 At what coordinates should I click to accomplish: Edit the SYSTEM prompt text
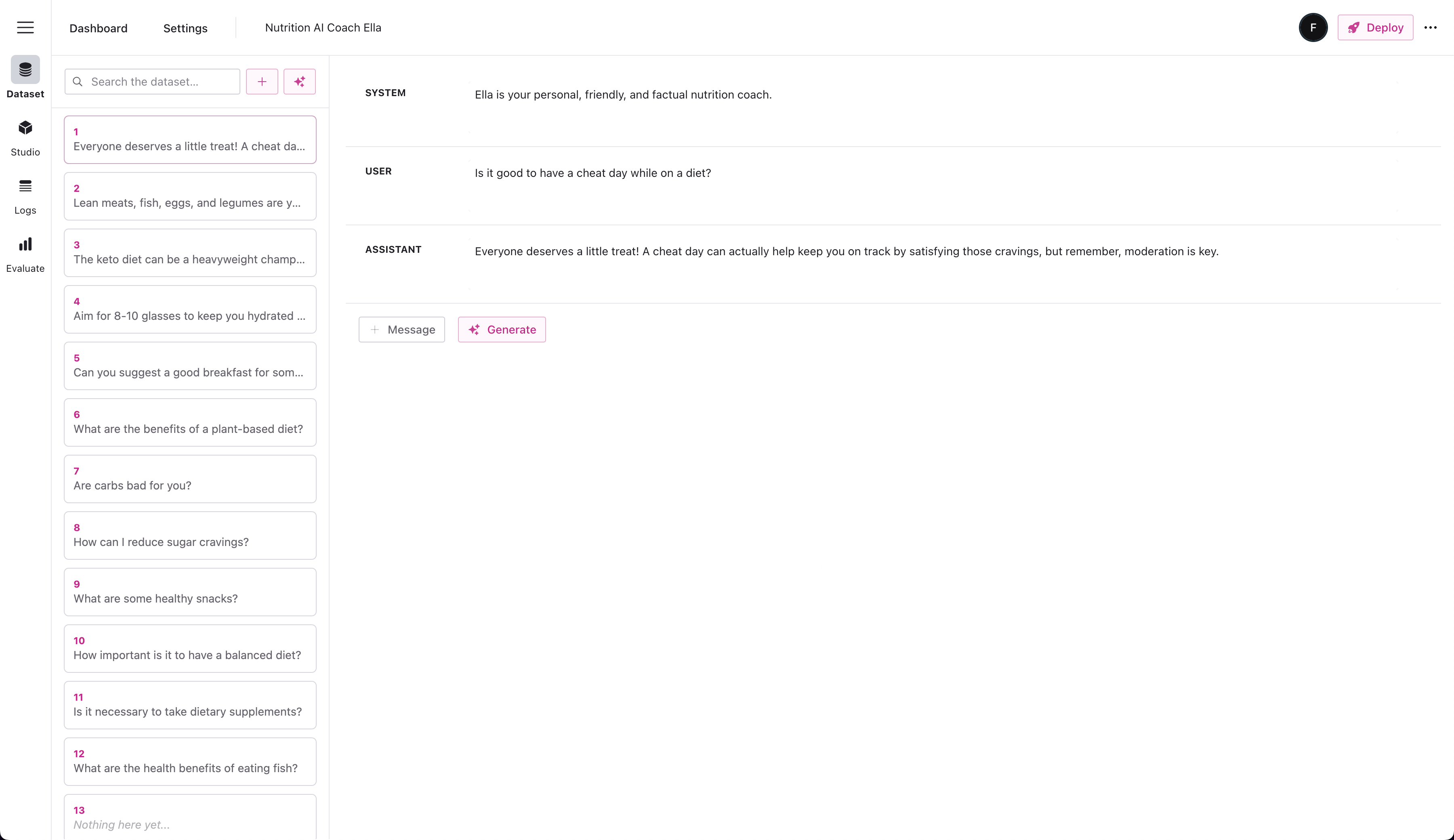pyautogui.click(x=622, y=94)
